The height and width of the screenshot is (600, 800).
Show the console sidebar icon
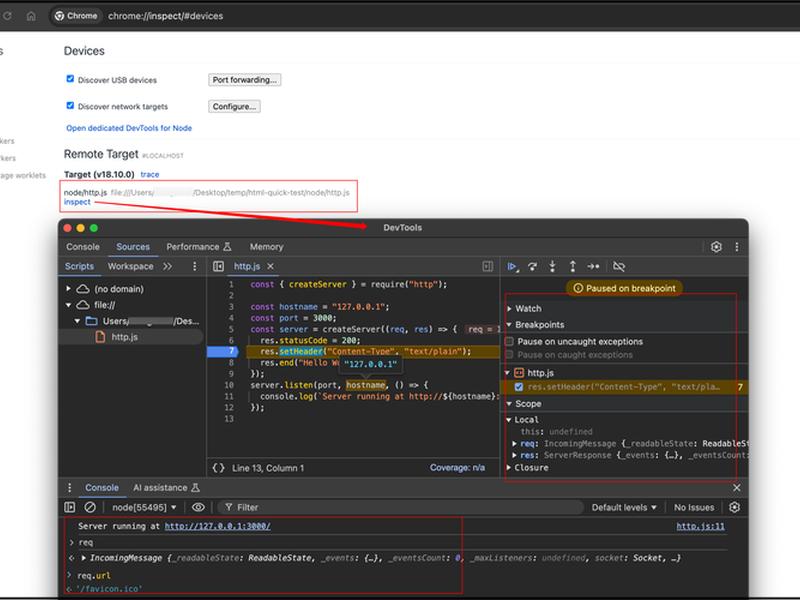coord(70,507)
